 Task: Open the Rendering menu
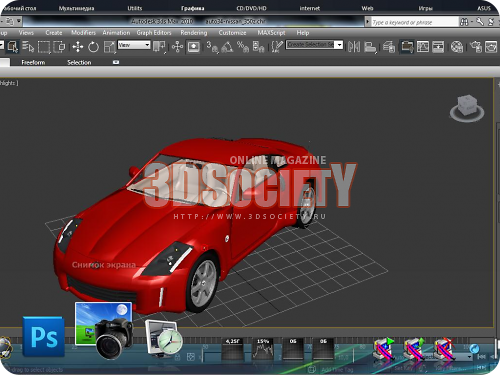[x=194, y=33]
